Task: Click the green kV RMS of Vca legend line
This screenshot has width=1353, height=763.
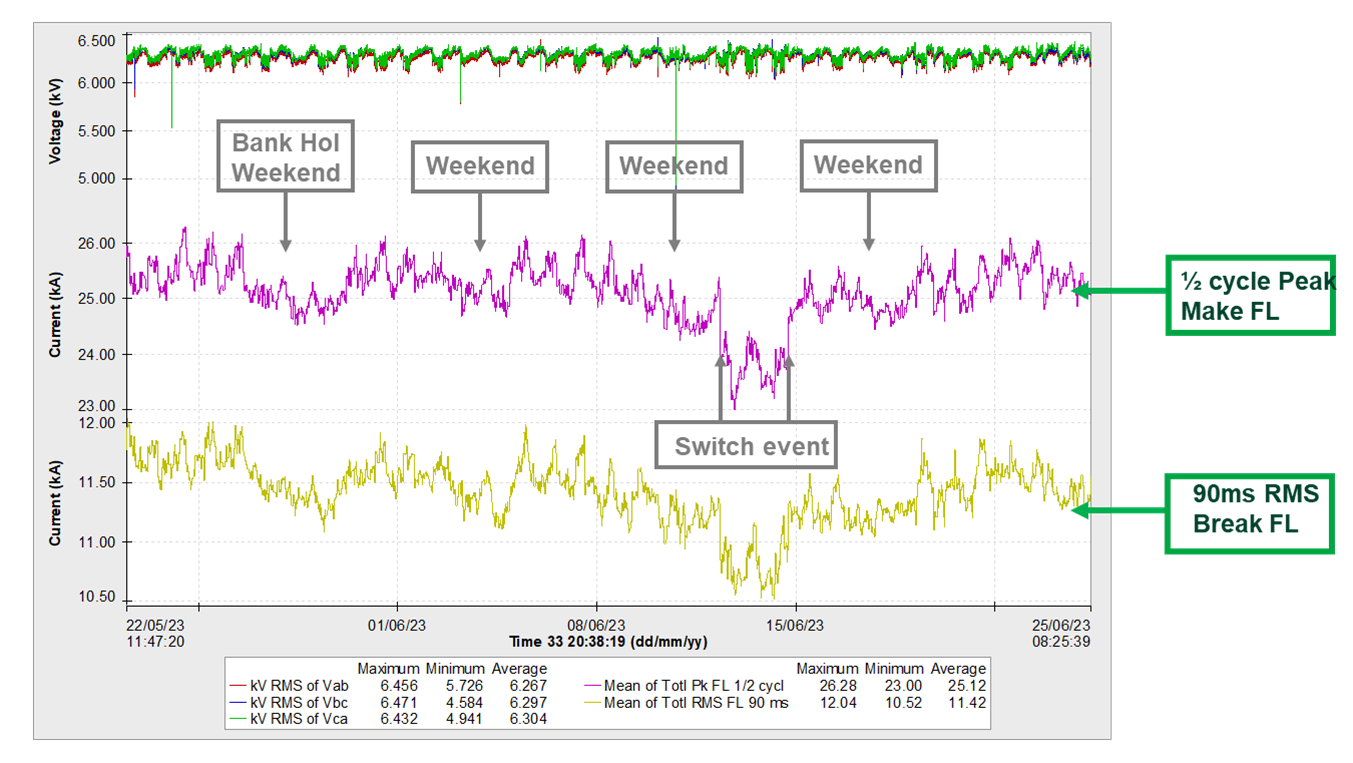Action: click(239, 718)
